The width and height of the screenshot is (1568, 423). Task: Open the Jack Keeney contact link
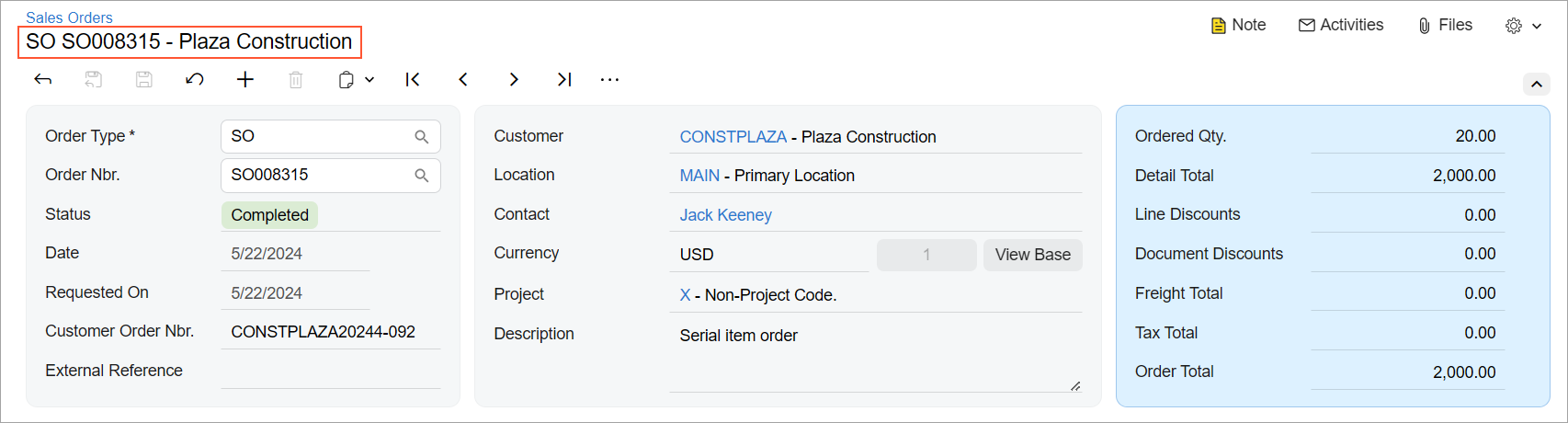(725, 215)
